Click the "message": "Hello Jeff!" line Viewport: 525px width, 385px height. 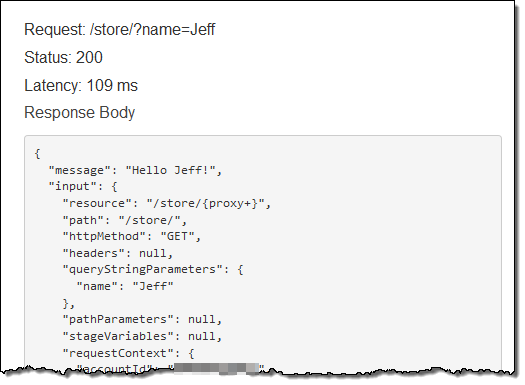point(135,170)
